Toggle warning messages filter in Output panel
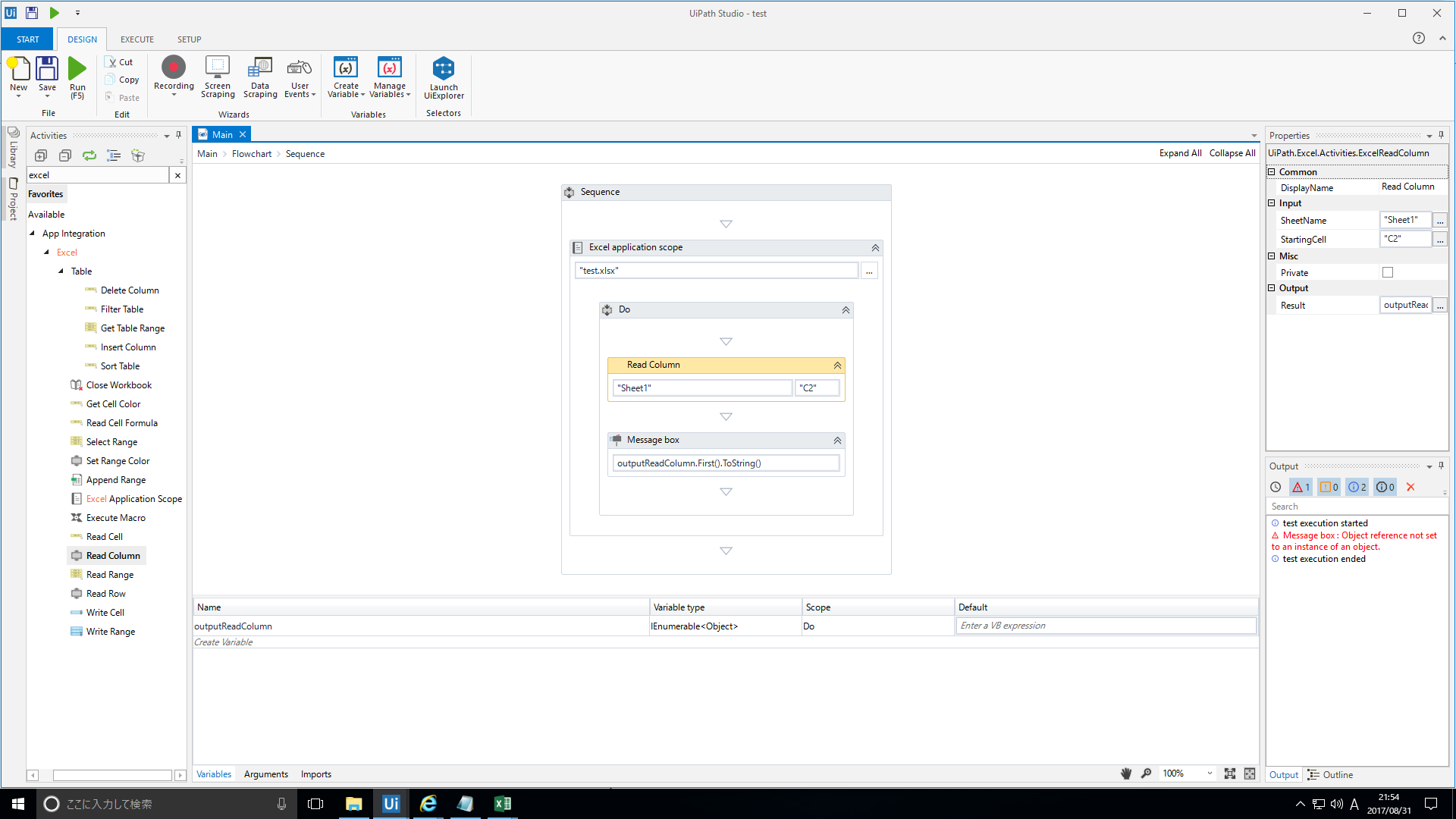 click(x=1329, y=488)
